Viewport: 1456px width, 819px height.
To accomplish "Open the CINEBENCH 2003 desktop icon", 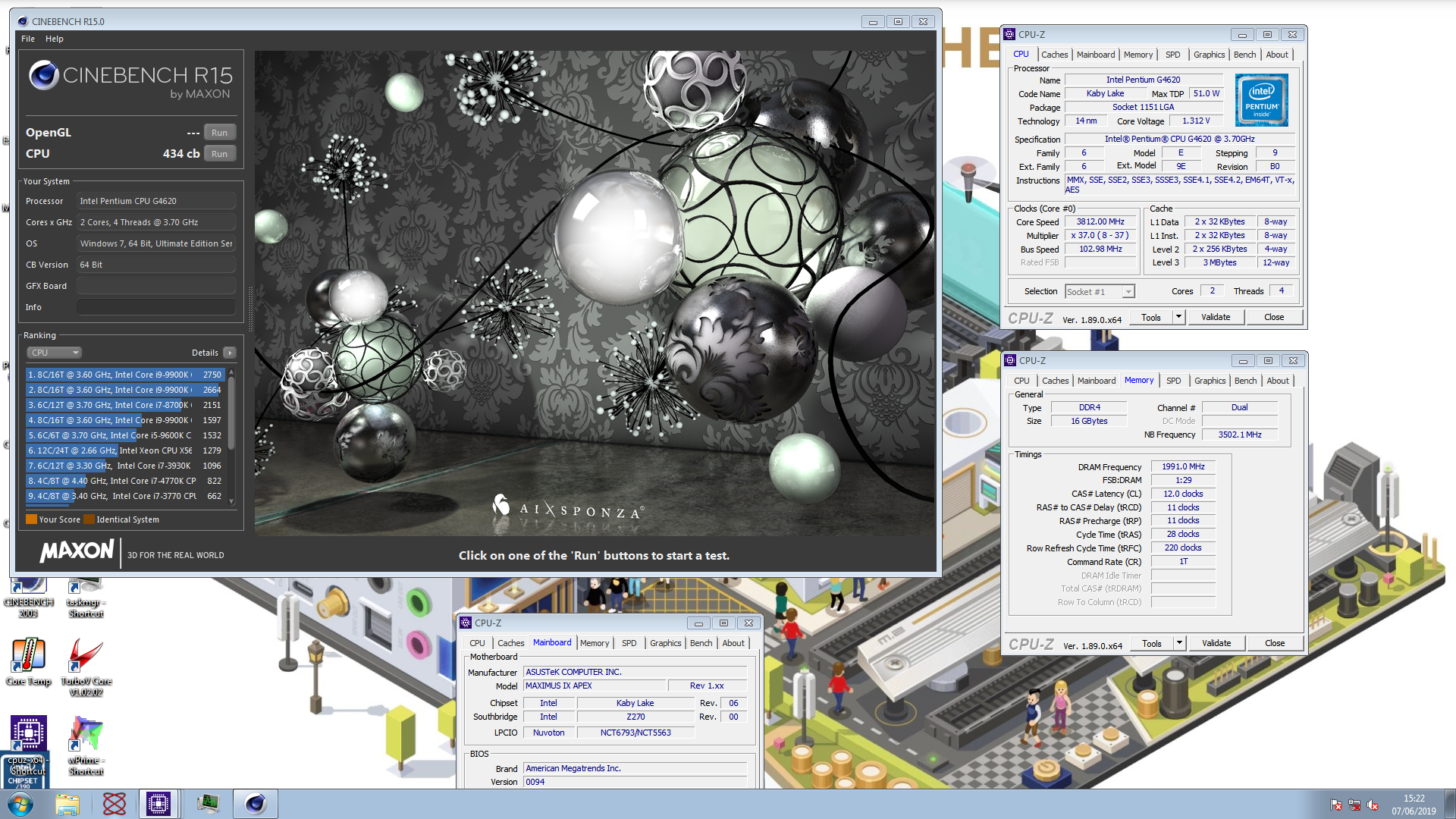I will click(x=28, y=598).
